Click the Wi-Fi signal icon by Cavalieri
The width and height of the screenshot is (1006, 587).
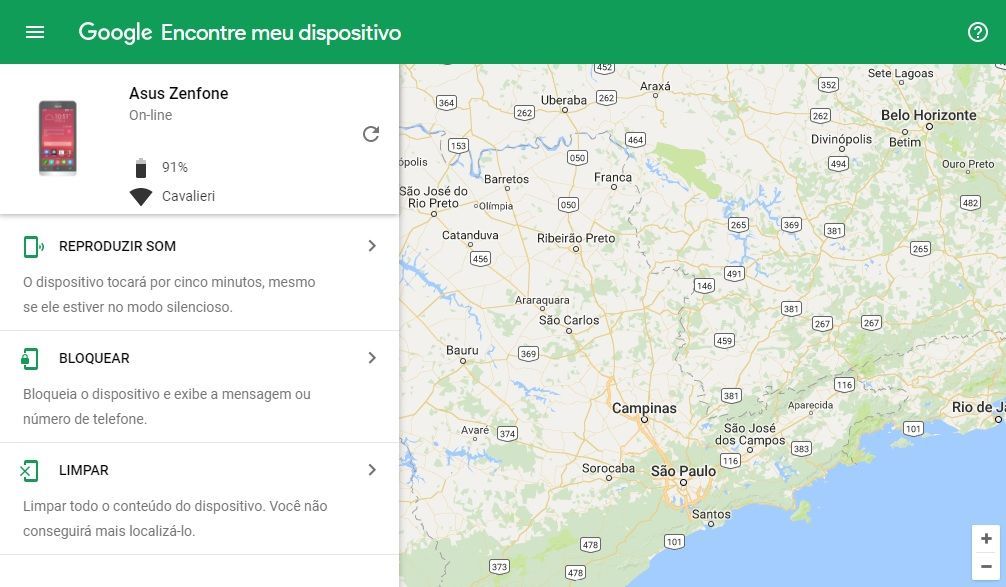tap(141, 196)
